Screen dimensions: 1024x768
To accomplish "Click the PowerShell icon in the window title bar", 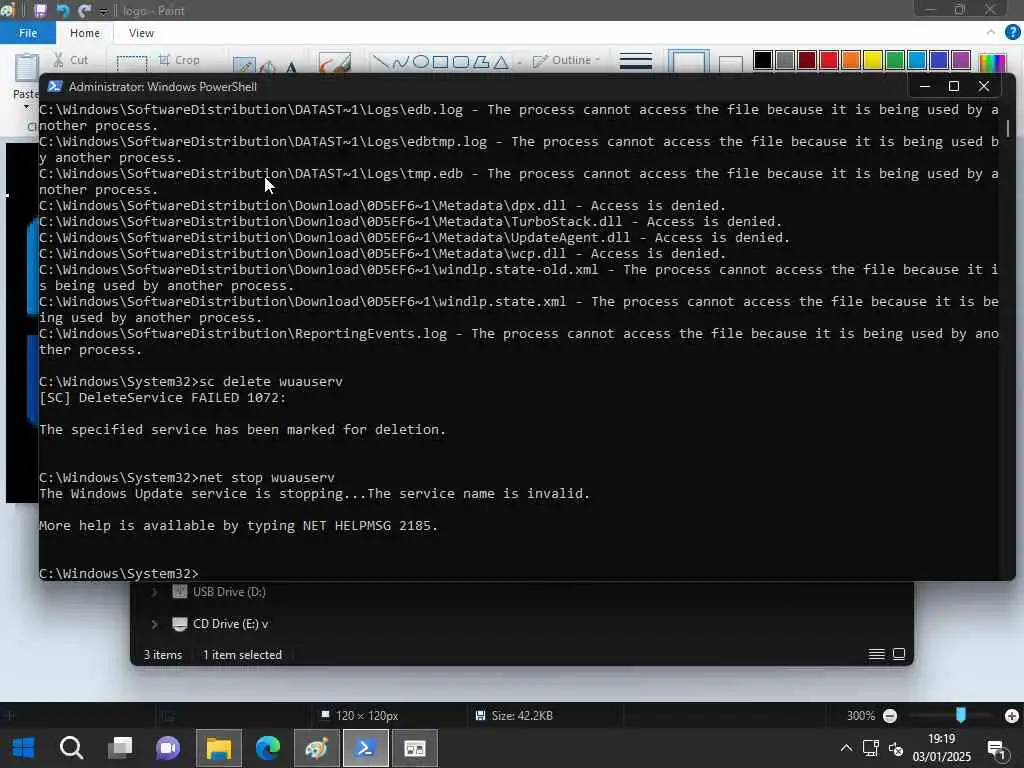I will pyautogui.click(x=55, y=87).
